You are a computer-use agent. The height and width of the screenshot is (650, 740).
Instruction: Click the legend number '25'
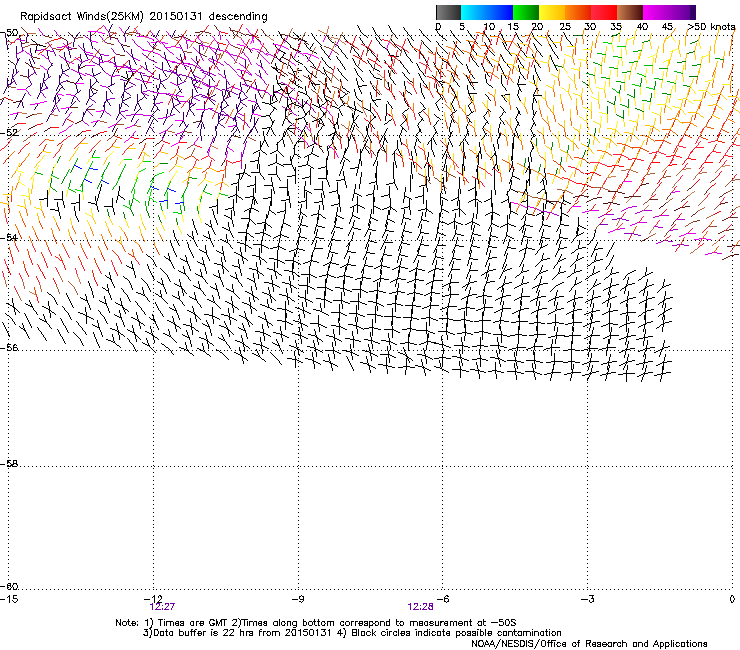[x=564, y=27]
